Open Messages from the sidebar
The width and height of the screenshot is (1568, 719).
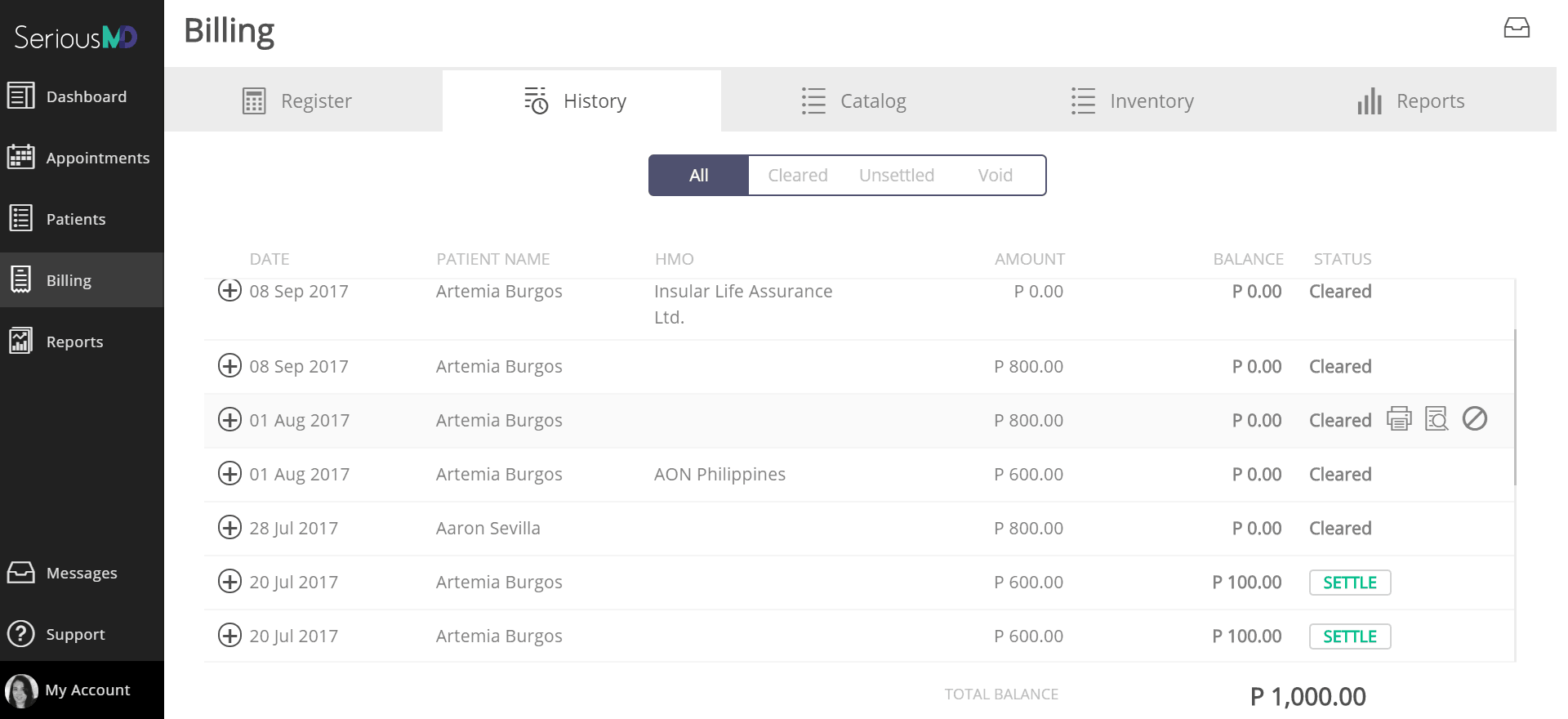pos(82,573)
